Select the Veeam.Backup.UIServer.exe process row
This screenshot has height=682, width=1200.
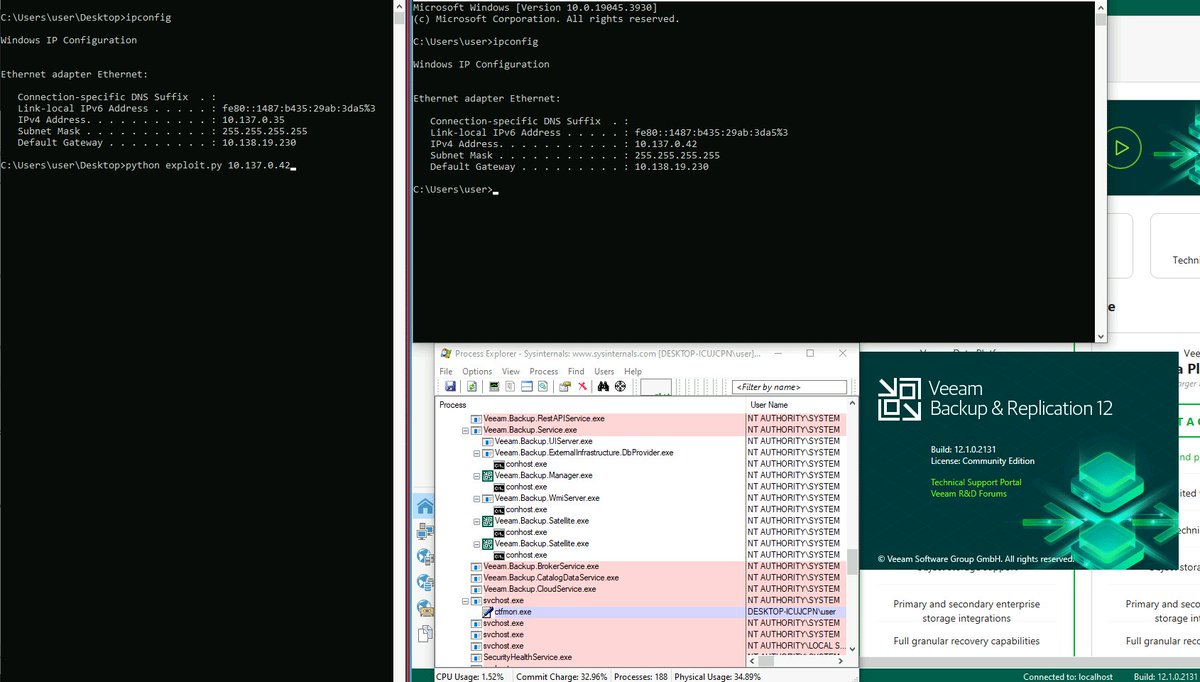point(642,441)
